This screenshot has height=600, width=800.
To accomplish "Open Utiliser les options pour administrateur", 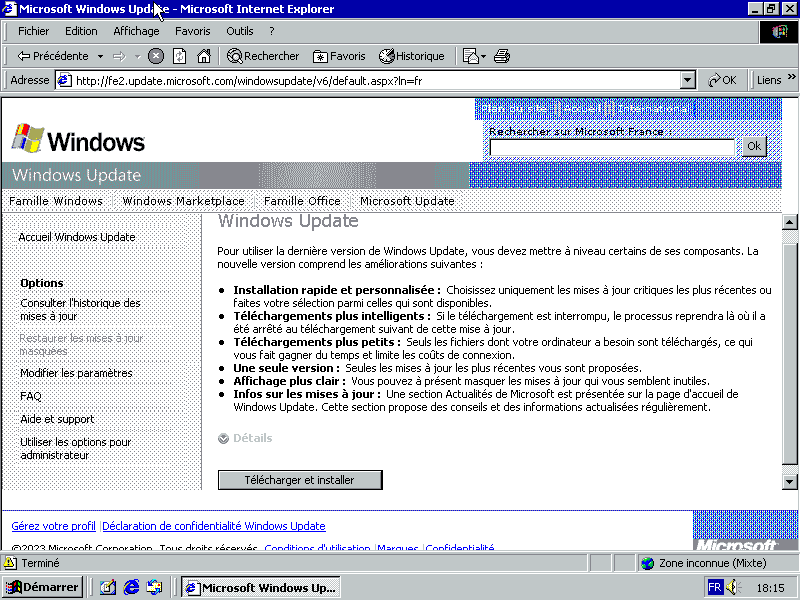I will pyautogui.click(x=76, y=449).
